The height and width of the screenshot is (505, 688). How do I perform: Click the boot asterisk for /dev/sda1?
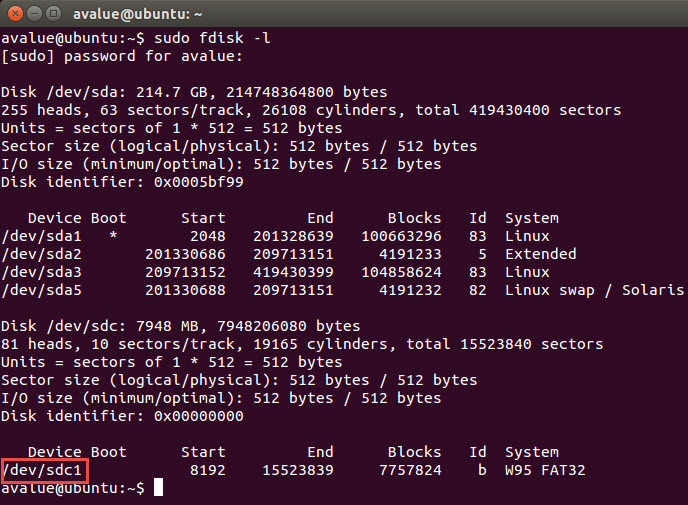pos(113,236)
